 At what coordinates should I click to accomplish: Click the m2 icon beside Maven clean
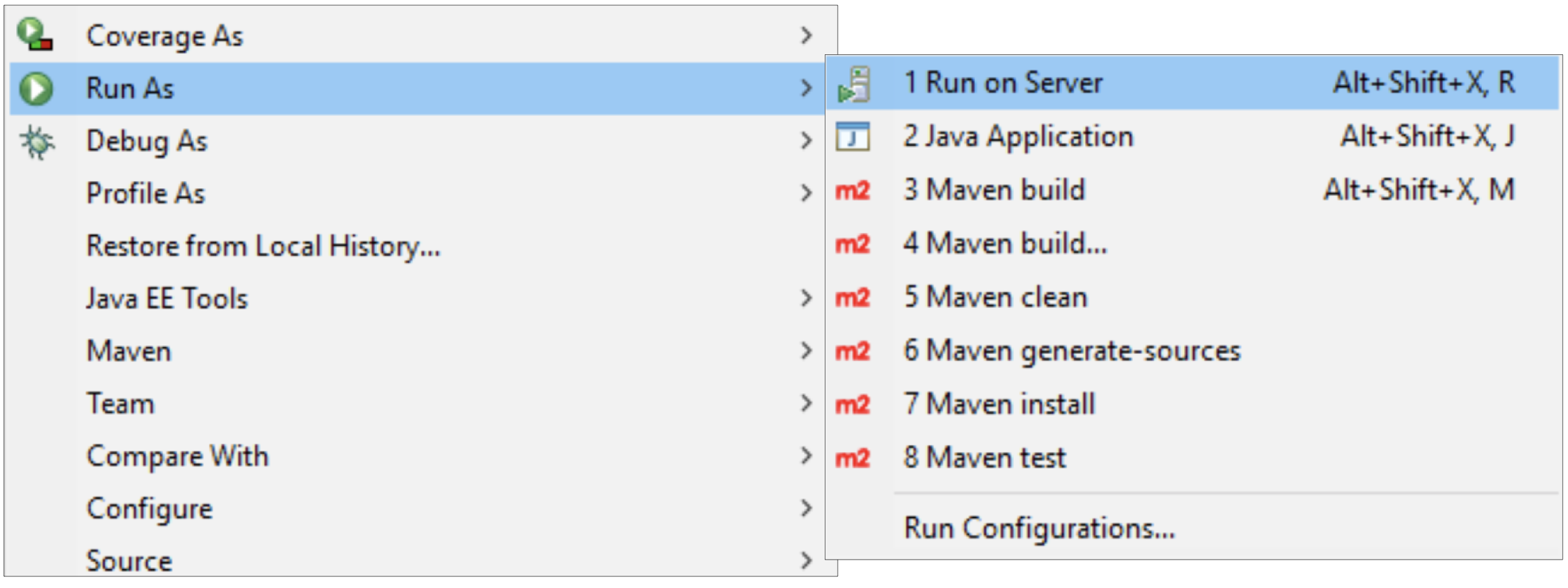[853, 298]
